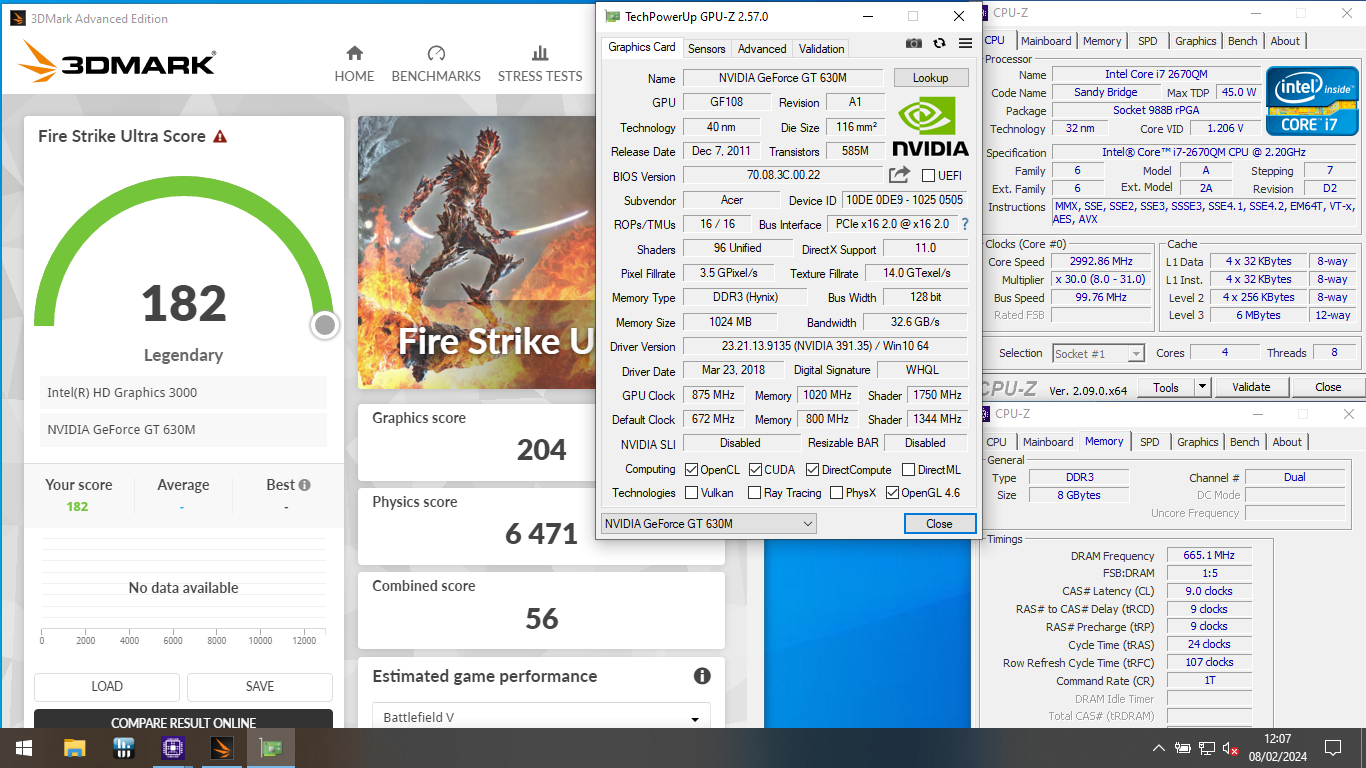
Task: Open the notification center
Action: [1333, 748]
